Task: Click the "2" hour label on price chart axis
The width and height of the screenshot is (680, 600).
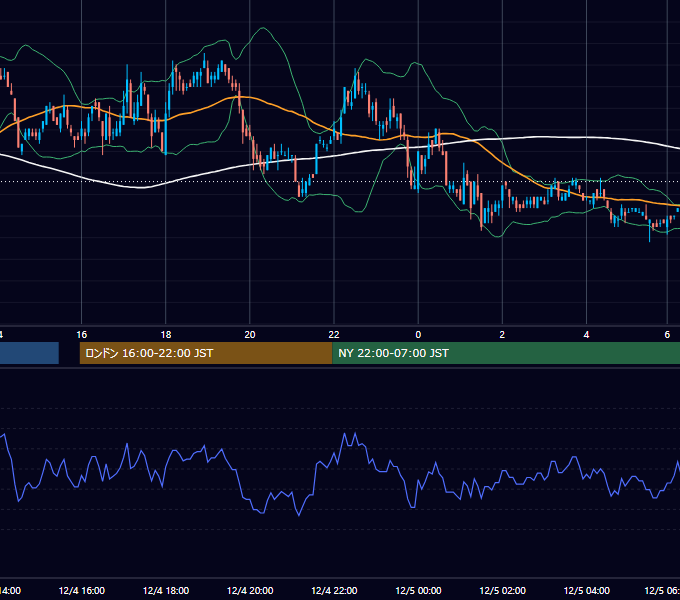Action: (x=502, y=335)
